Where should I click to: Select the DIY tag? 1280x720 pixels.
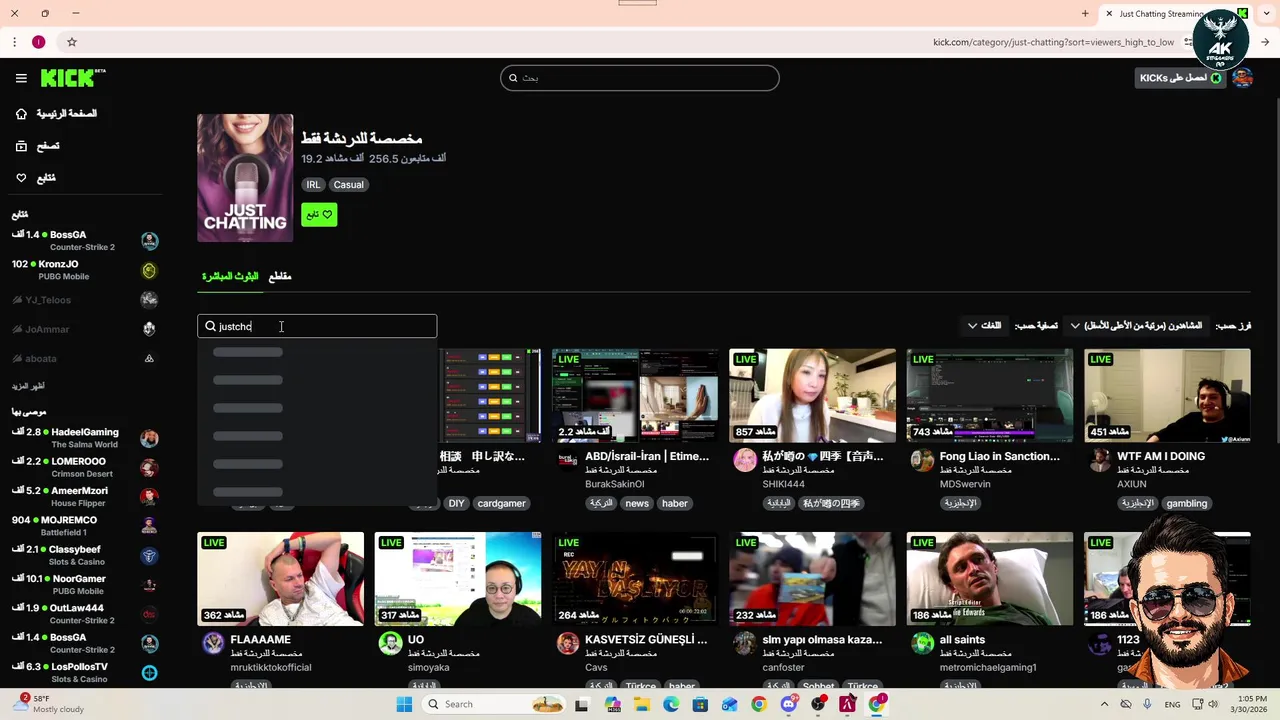457,504
